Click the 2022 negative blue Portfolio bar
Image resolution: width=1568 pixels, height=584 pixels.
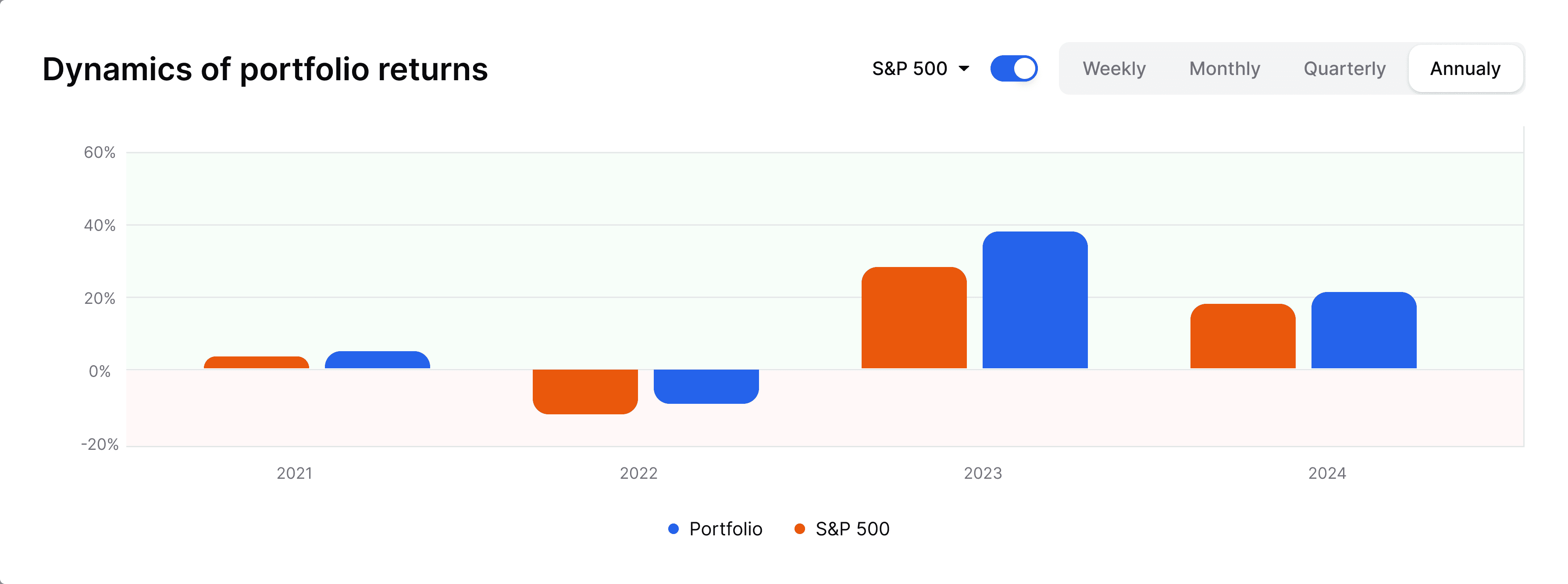point(706,386)
